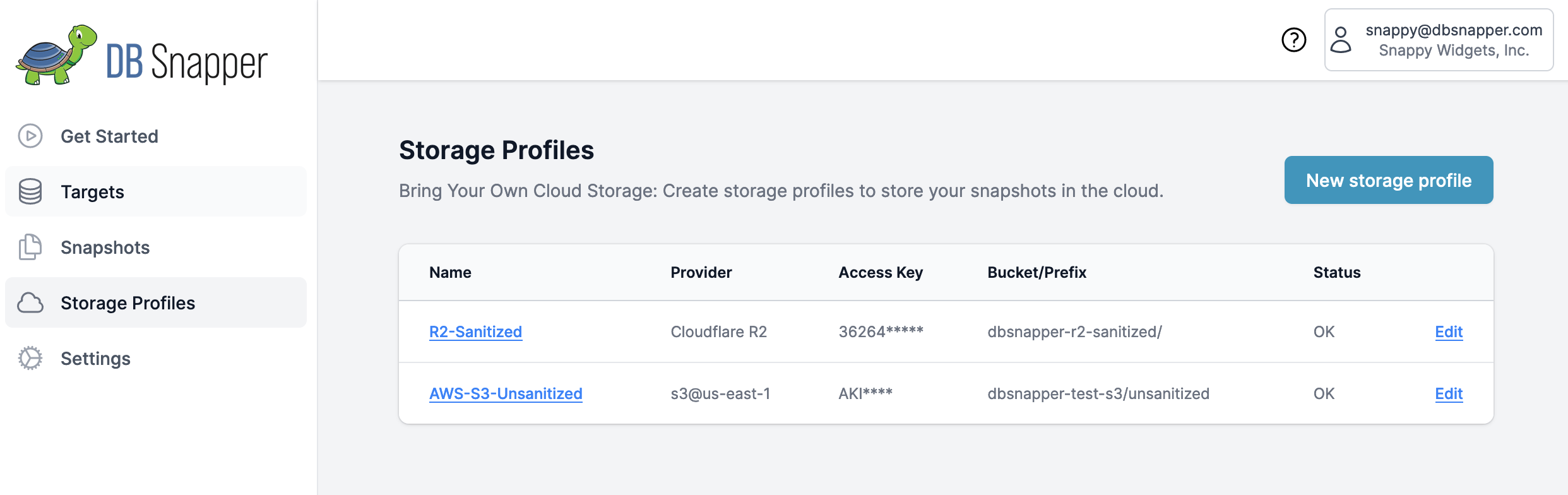Click the AKI**** access key
This screenshot has height=495, width=1568.
point(865,393)
